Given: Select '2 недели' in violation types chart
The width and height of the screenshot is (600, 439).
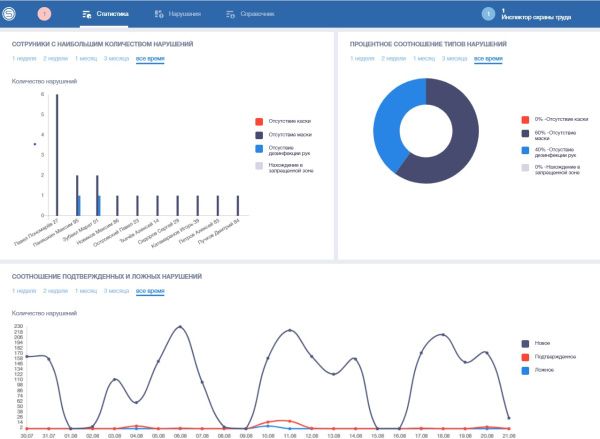Looking at the screenshot, I should point(392,59).
